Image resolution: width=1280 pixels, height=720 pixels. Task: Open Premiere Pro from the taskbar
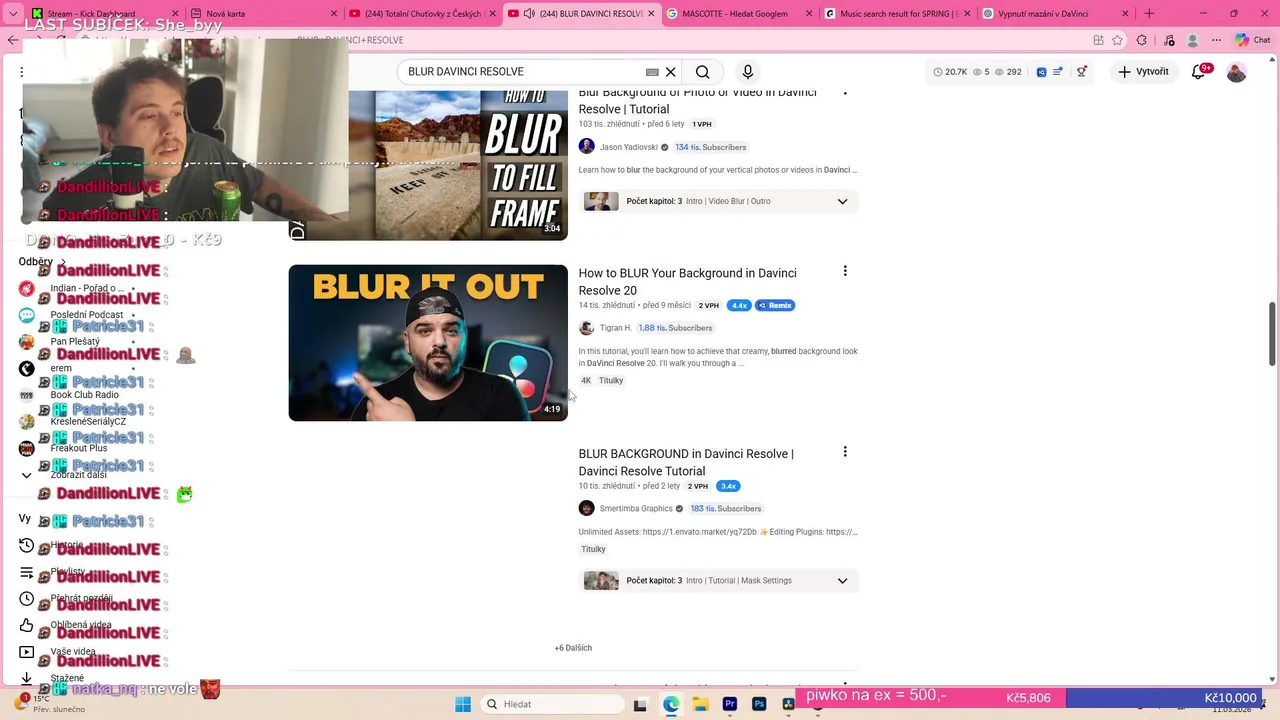tap(730, 704)
